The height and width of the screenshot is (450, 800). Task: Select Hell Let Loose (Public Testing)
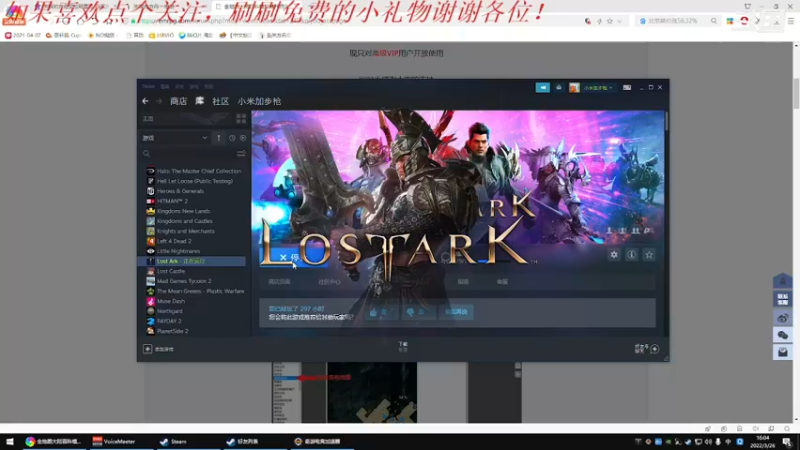pos(193,181)
